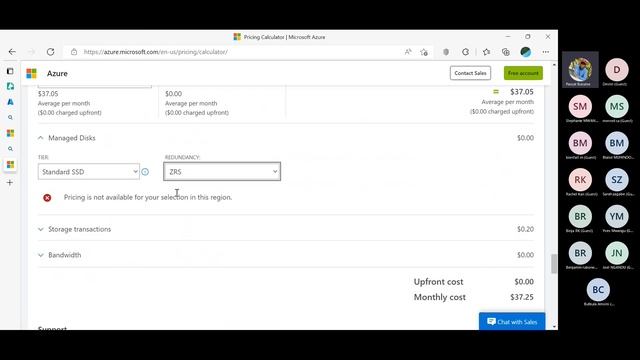Image resolution: width=640 pixels, height=360 pixels.
Task: Open the Favorites list icon
Action: click(x=486, y=52)
